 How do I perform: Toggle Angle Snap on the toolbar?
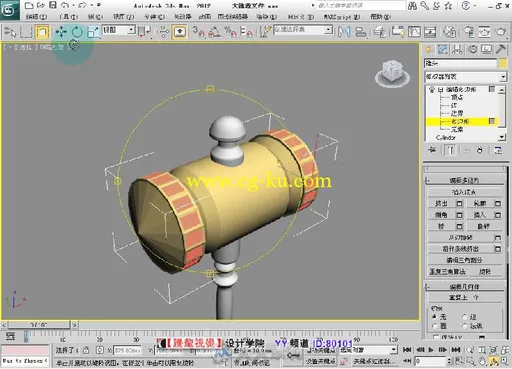[x=214, y=32]
